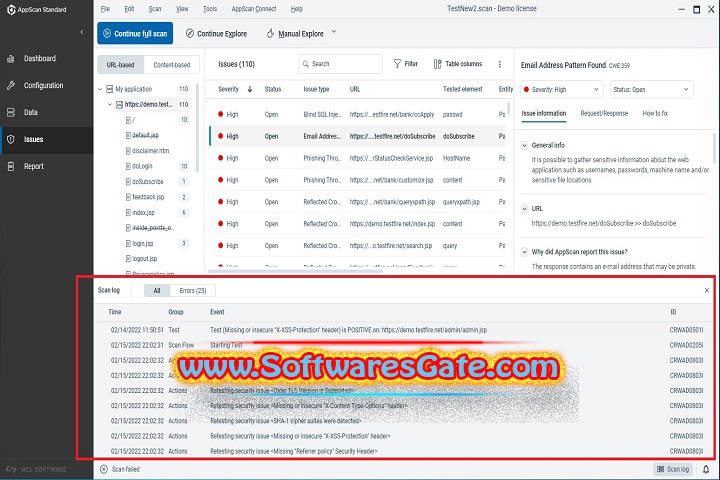
Task: Open the issues Filter
Action: (405, 64)
